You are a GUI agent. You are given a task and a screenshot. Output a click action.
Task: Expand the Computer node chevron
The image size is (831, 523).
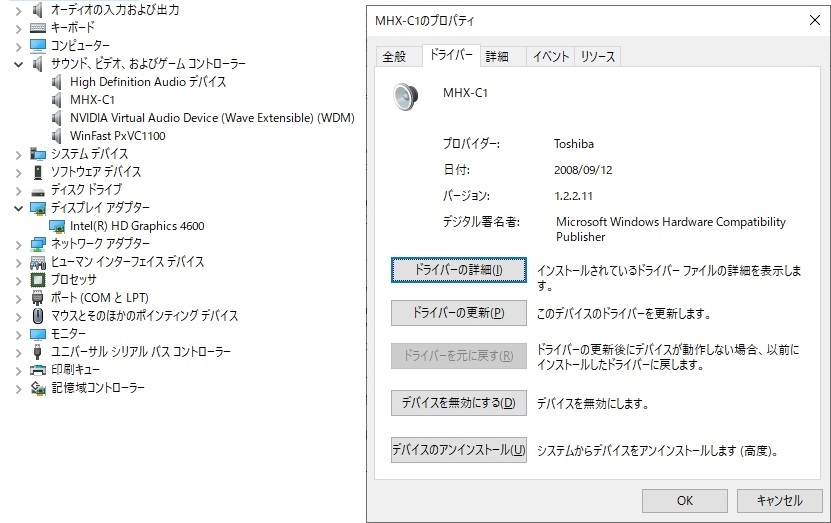click(18, 46)
